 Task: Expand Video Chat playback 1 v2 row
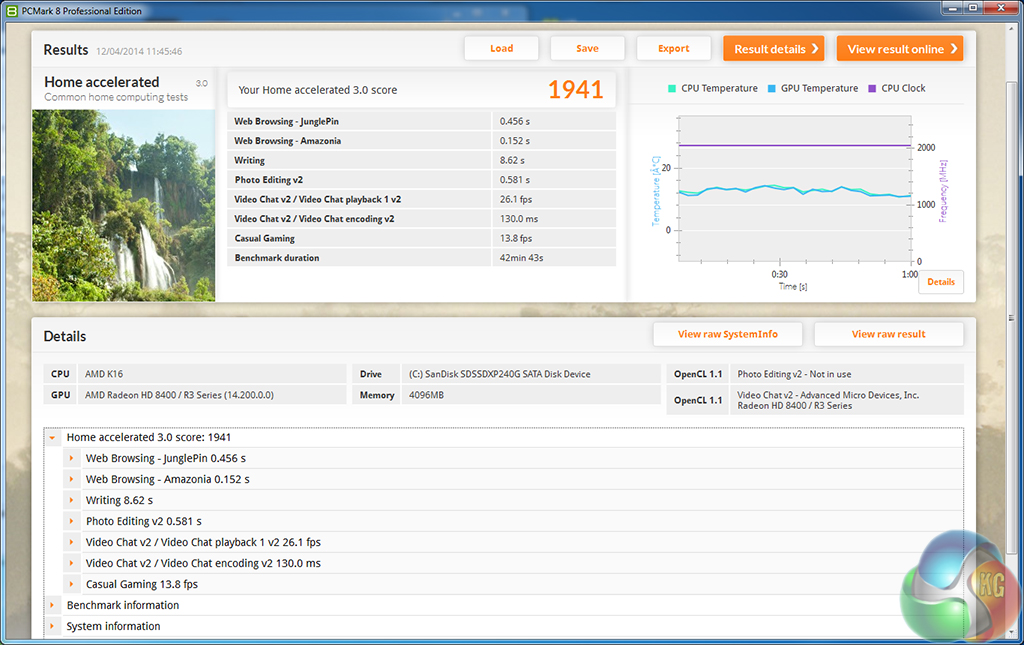[x=72, y=543]
